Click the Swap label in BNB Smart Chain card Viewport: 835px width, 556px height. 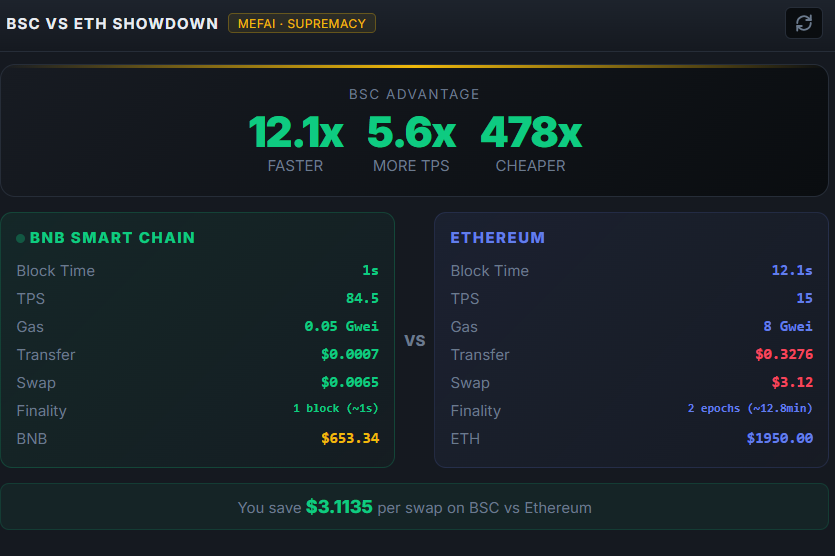[x=36, y=383]
